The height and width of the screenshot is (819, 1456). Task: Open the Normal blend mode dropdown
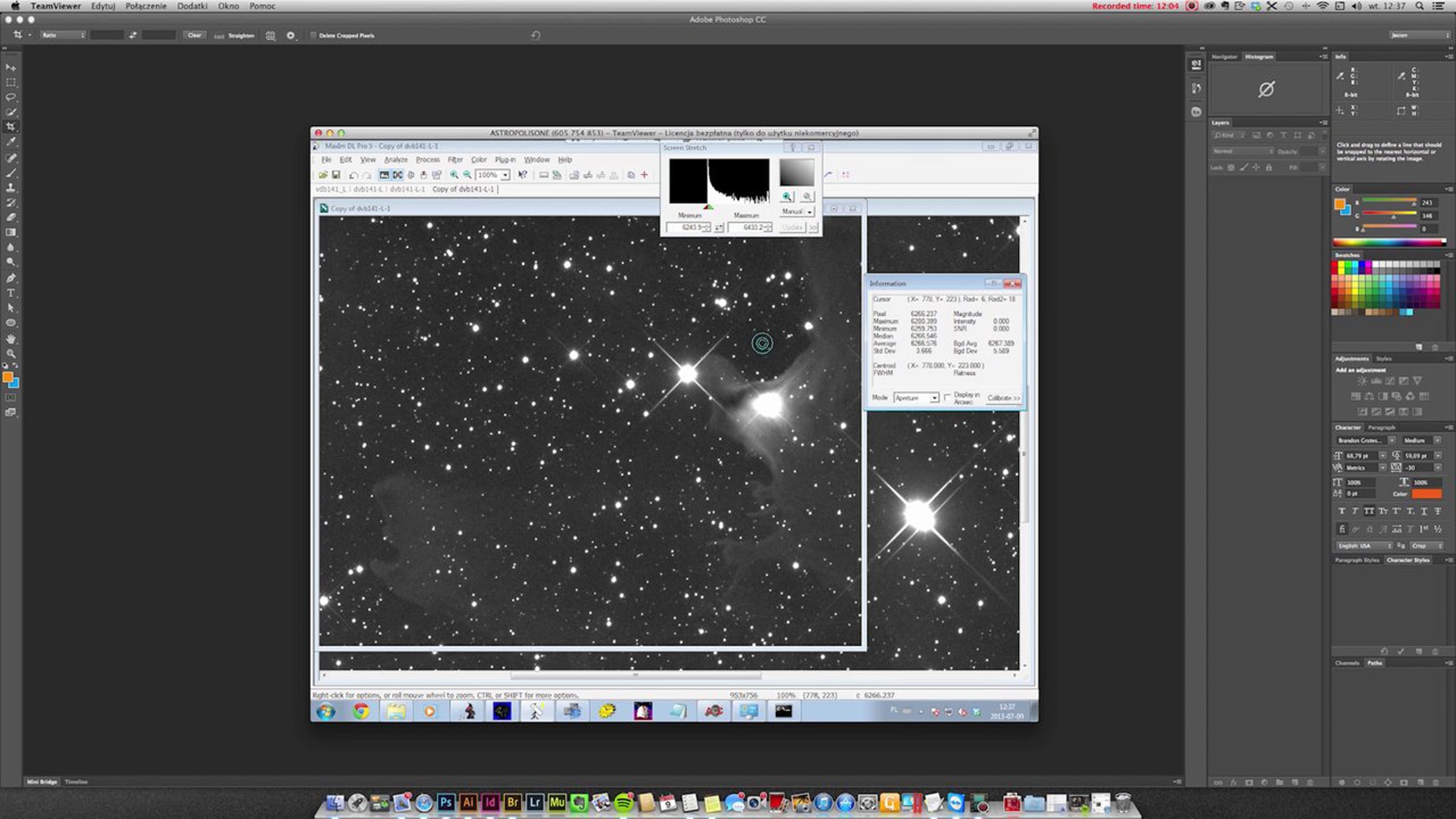click(1243, 152)
